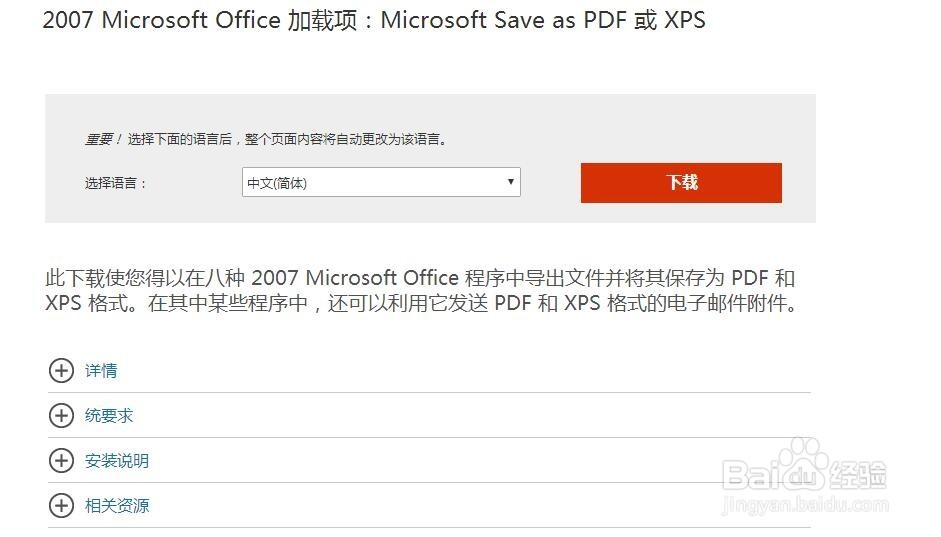Open the 中文(简体) language combo box

pyautogui.click(x=381, y=182)
